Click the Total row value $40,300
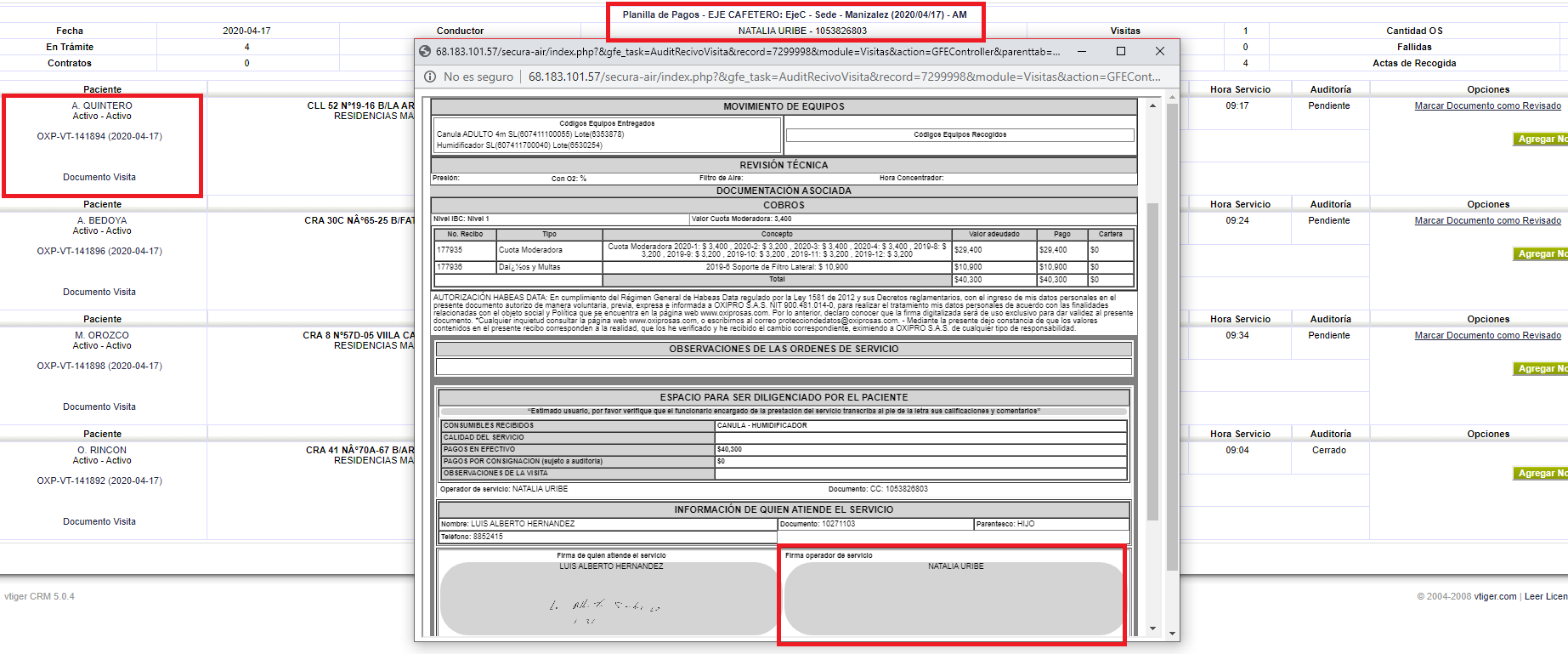Image resolution: width=1568 pixels, height=654 pixels. 968,279
